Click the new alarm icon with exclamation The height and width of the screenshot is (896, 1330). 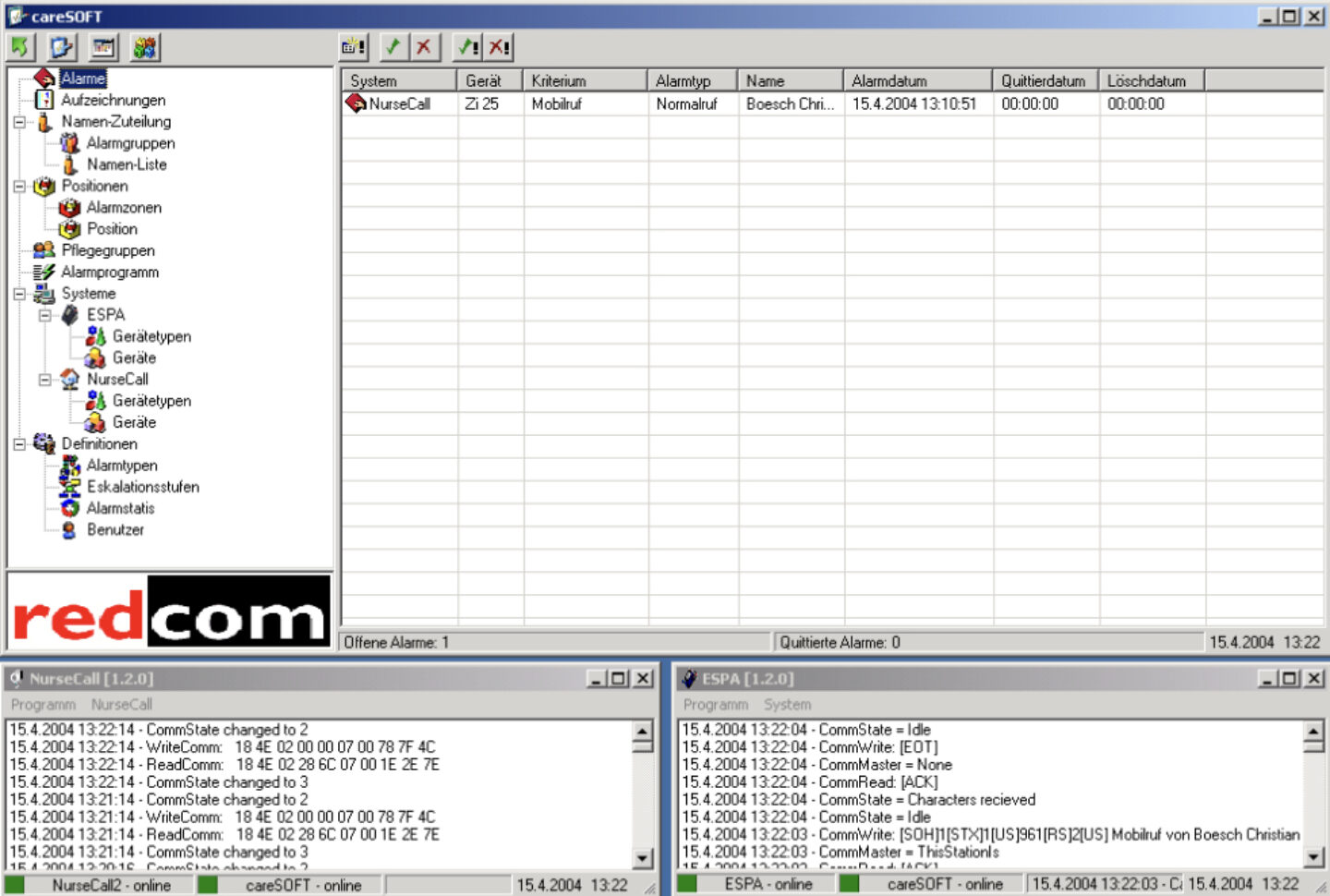(354, 47)
